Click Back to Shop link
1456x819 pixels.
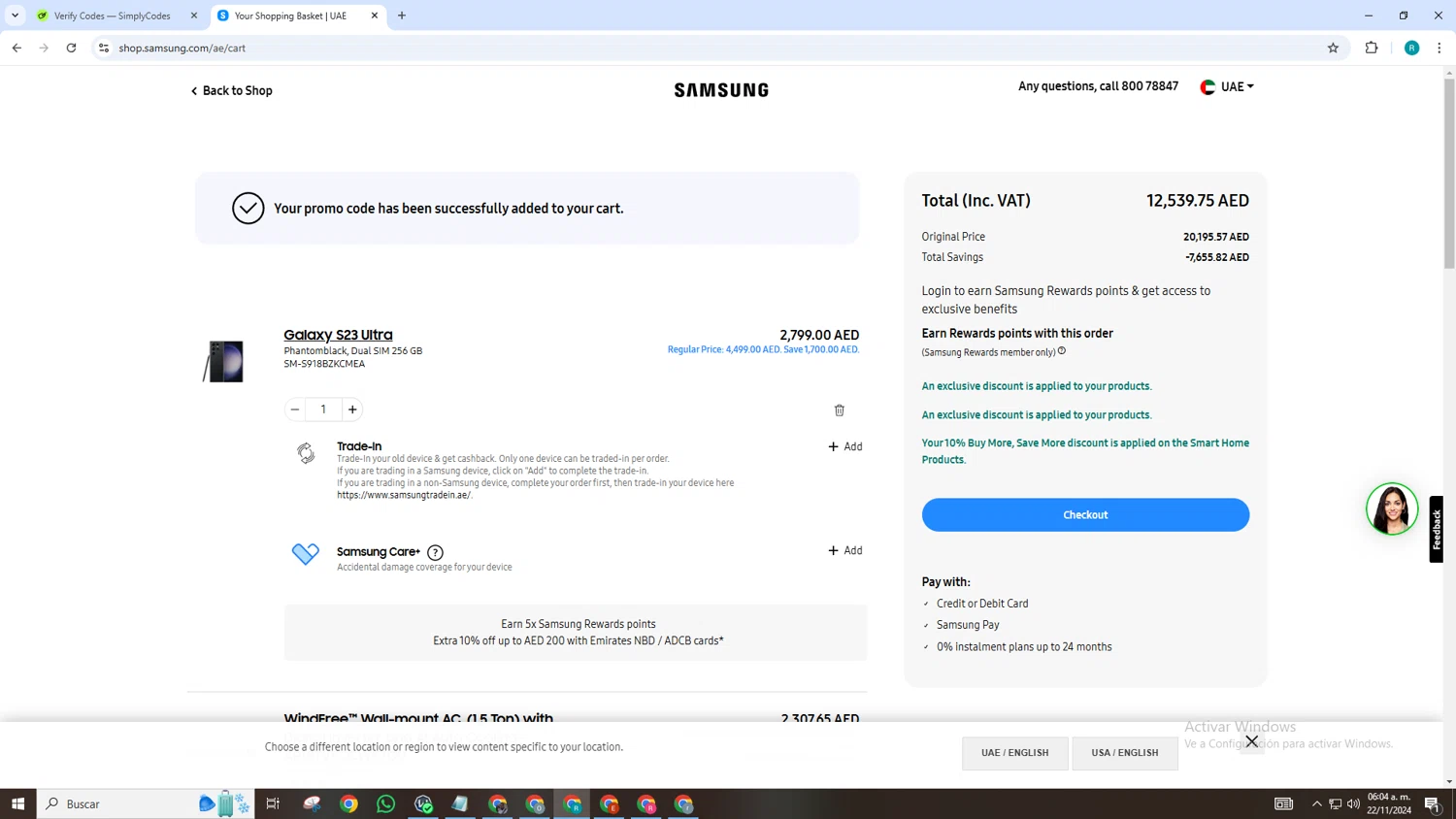click(x=231, y=90)
